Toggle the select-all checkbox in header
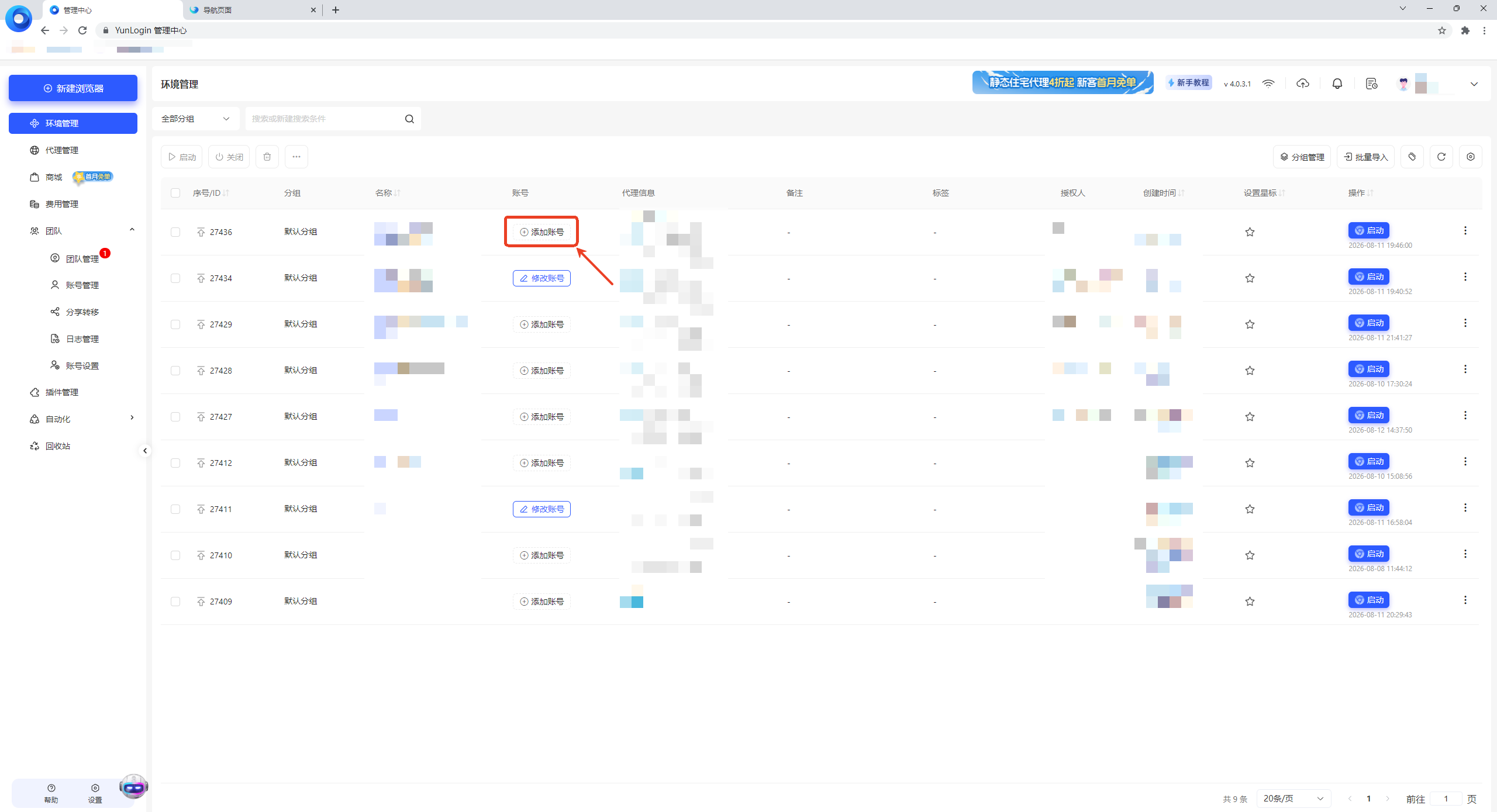The image size is (1497, 812). click(x=175, y=193)
